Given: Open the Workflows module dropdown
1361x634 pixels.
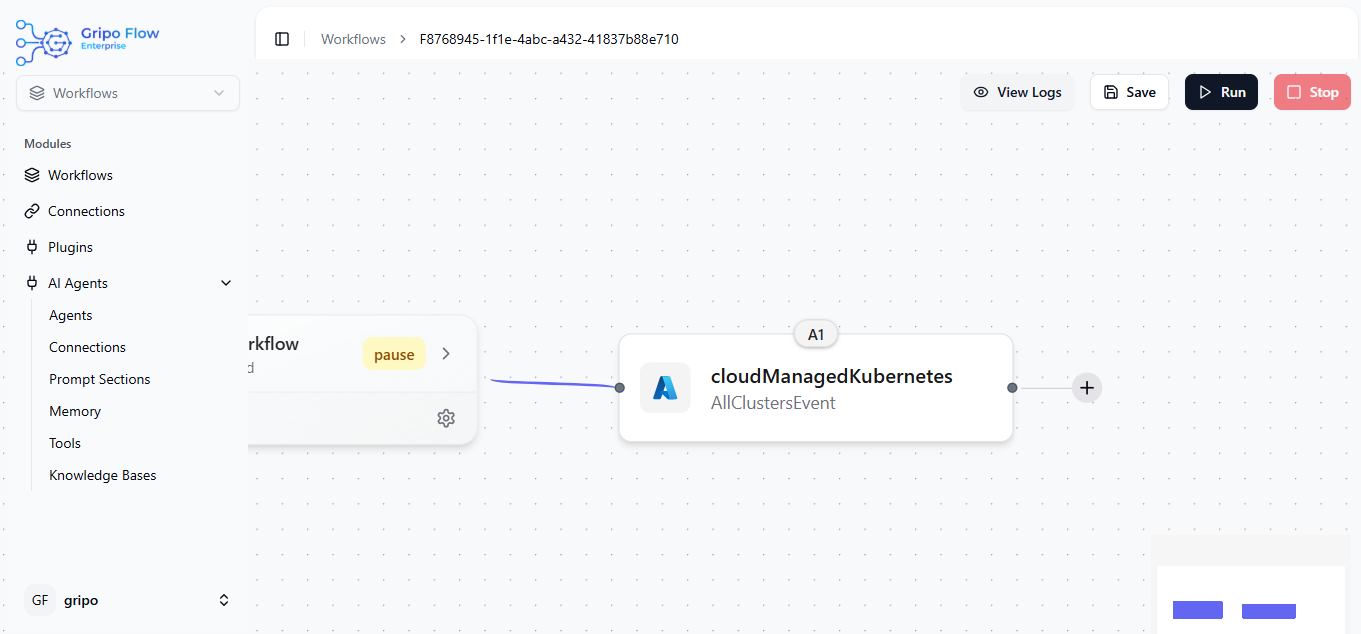Looking at the screenshot, I should [x=128, y=93].
